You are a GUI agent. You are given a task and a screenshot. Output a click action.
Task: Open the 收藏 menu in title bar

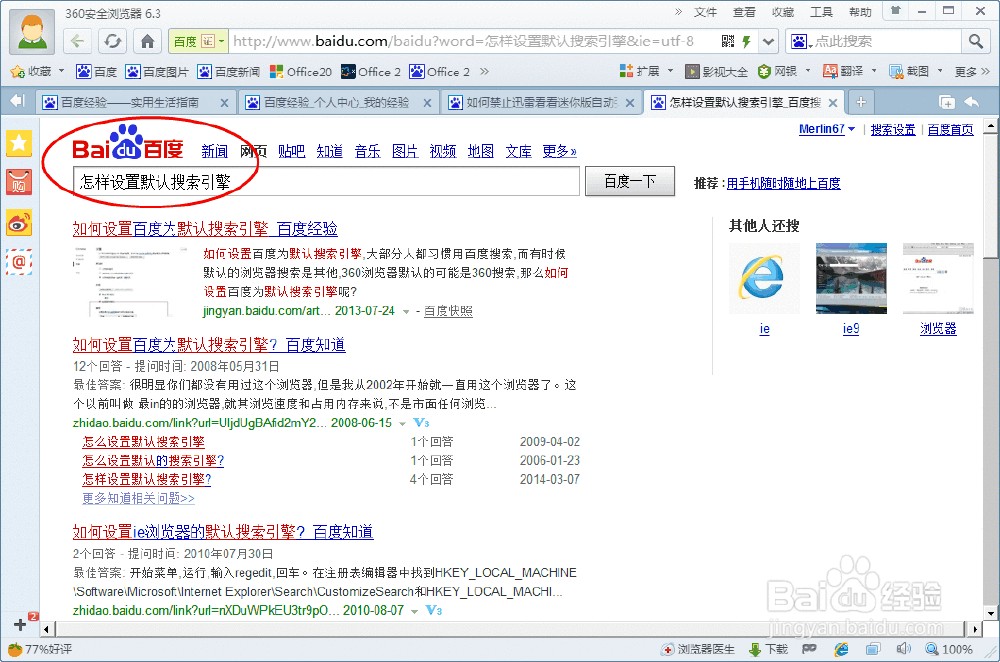pos(783,12)
